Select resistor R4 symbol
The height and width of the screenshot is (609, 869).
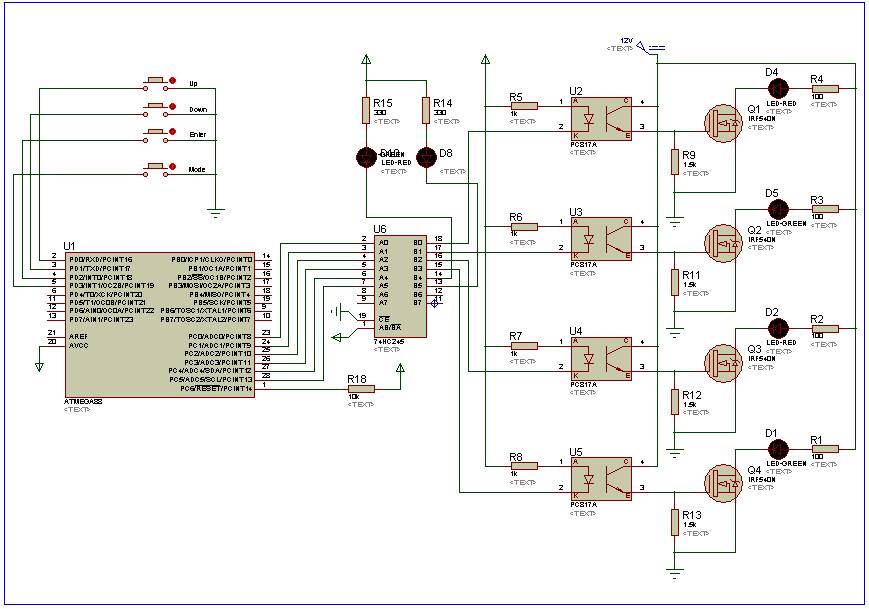(x=825, y=89)
